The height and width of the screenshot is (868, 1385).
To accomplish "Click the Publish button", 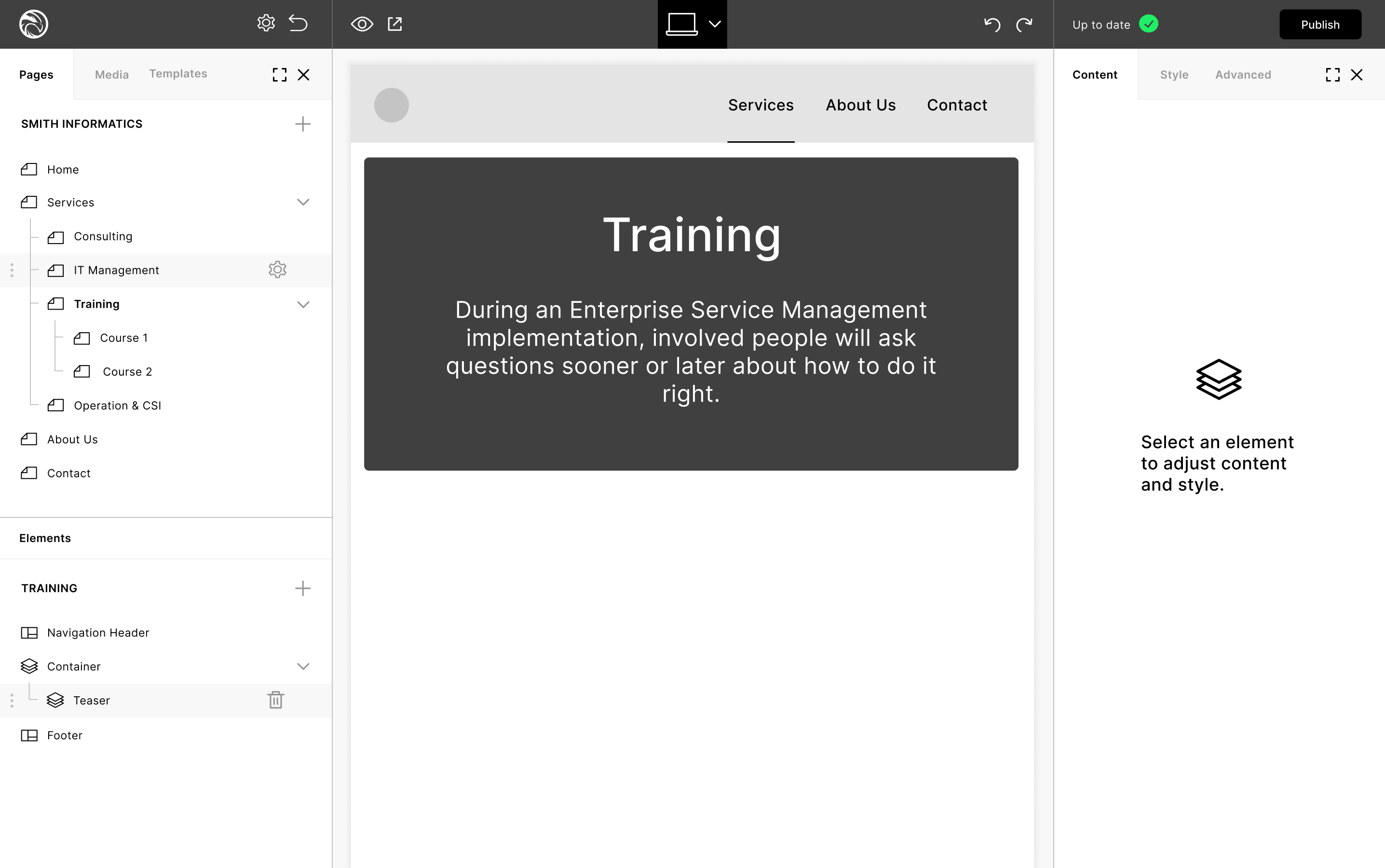I will [1320, 25].
